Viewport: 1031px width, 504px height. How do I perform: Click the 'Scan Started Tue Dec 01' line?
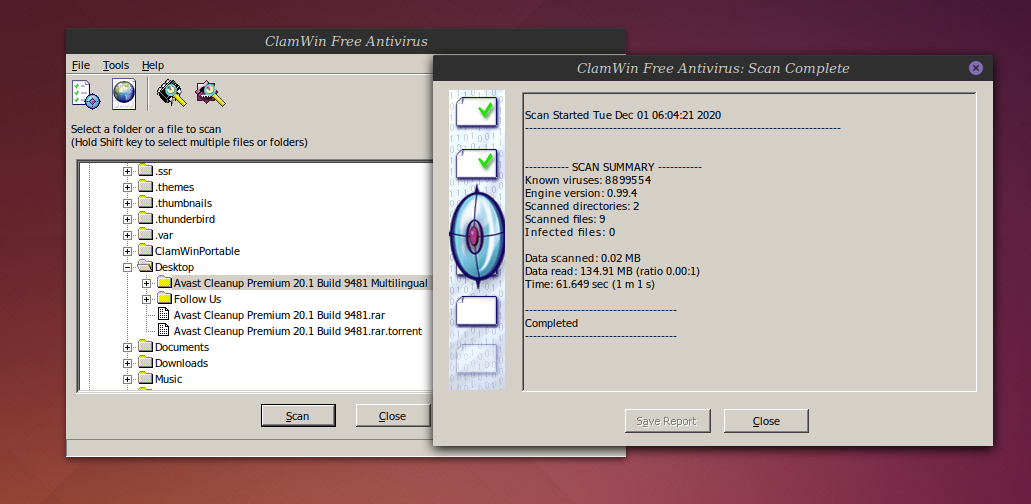point(623,115)
